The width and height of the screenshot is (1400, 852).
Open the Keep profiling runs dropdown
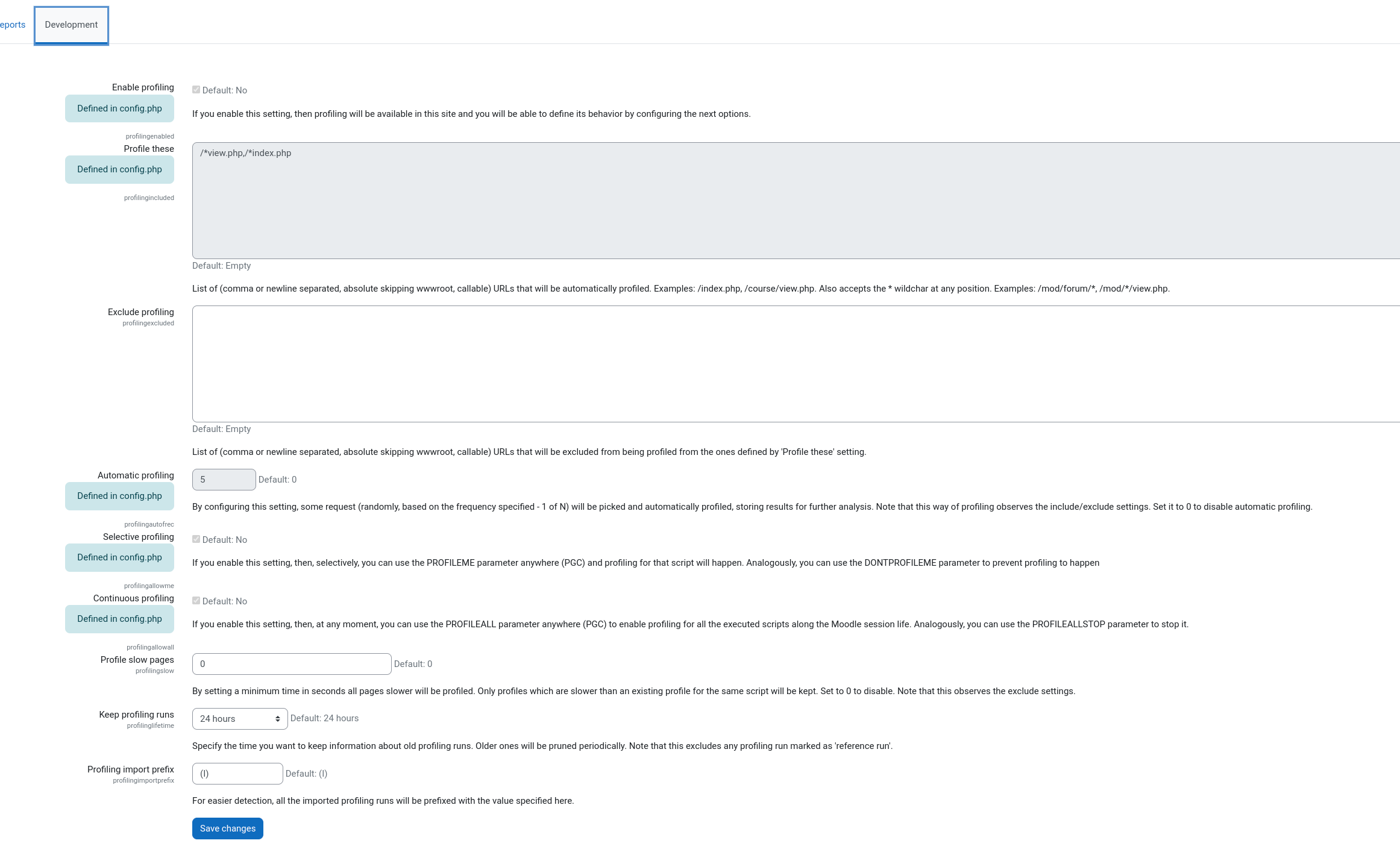coord(240,719)
